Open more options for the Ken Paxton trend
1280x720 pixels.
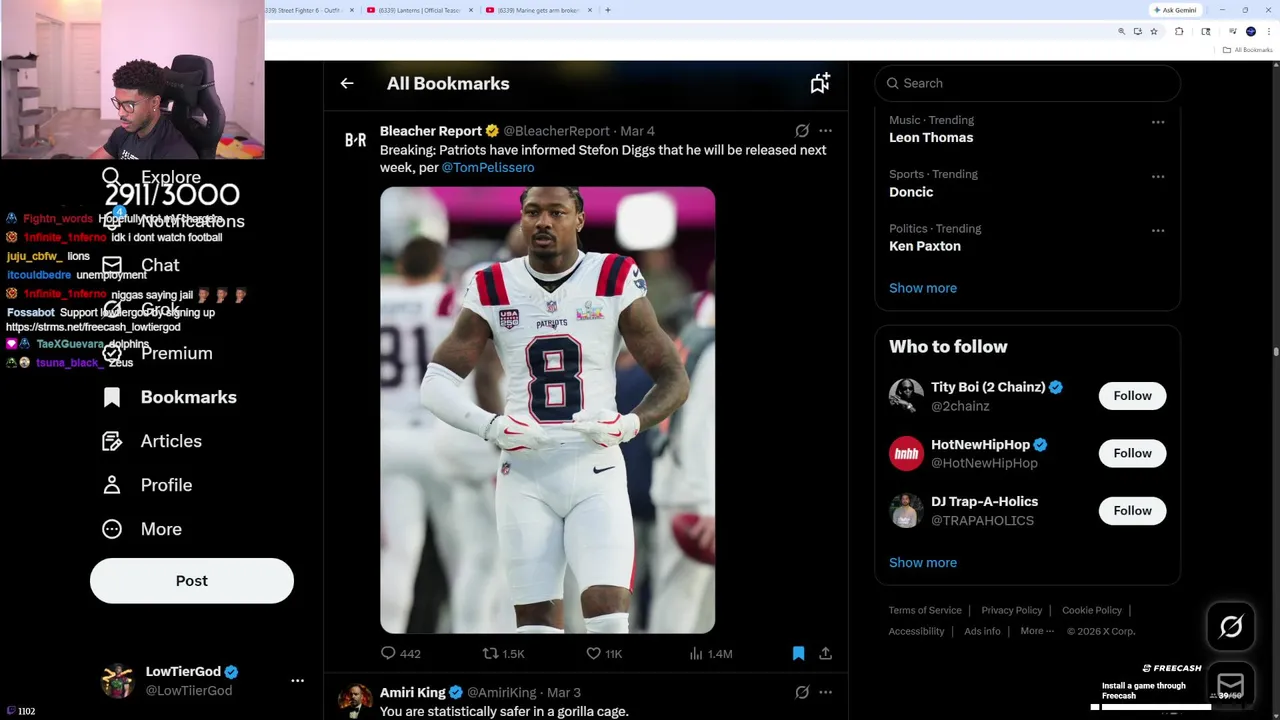(x=1158, y=230)
